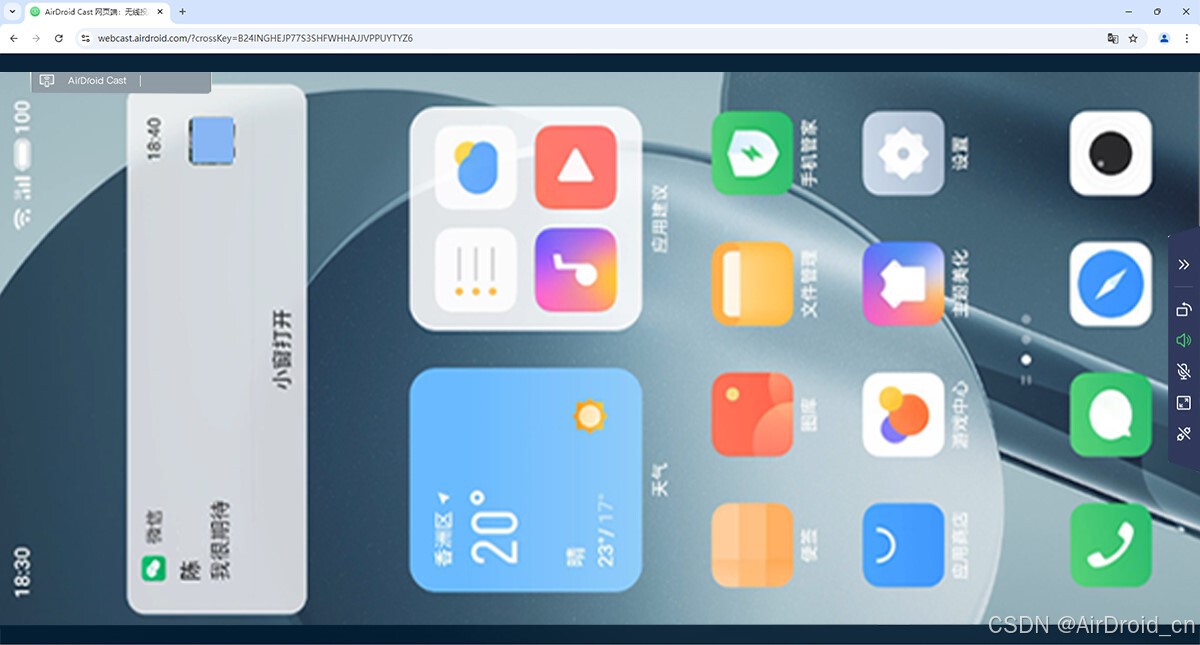1200x645 pixels.
Task: Open the green chat bubble messages app
Action: coord(1111,415)
